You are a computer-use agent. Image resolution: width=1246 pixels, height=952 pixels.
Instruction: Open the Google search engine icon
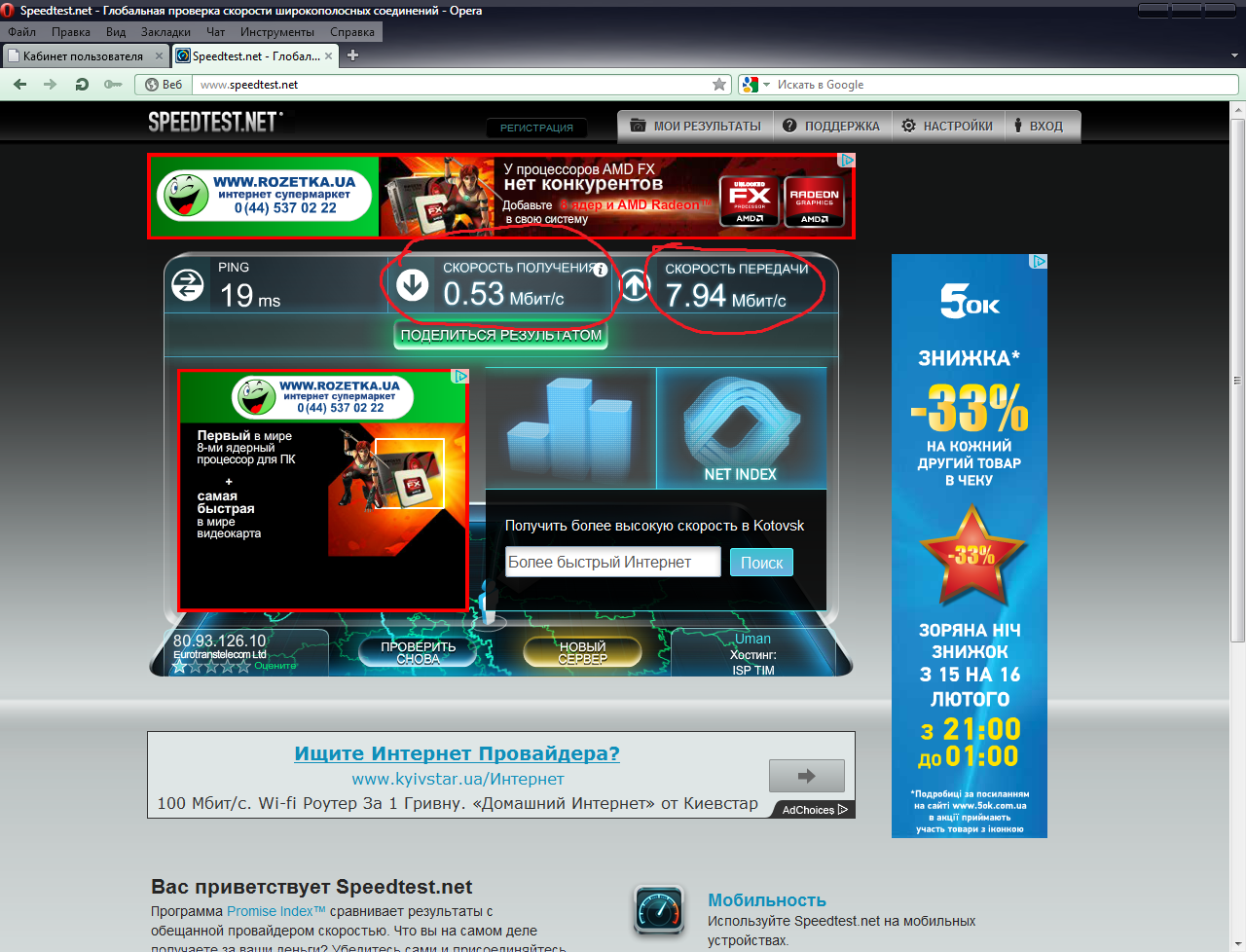tap(750, 85)
